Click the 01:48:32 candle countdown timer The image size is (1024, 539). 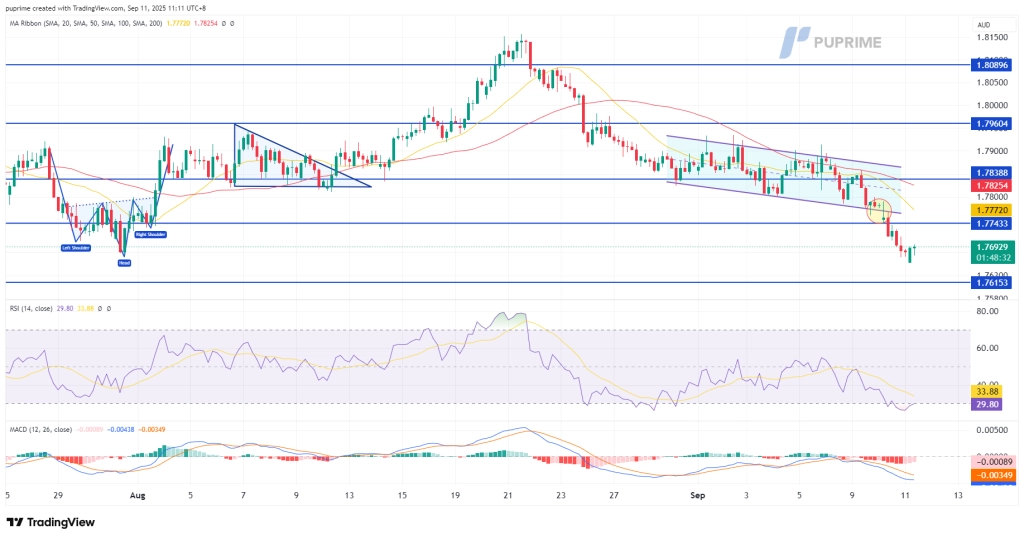tap(992, 258)
